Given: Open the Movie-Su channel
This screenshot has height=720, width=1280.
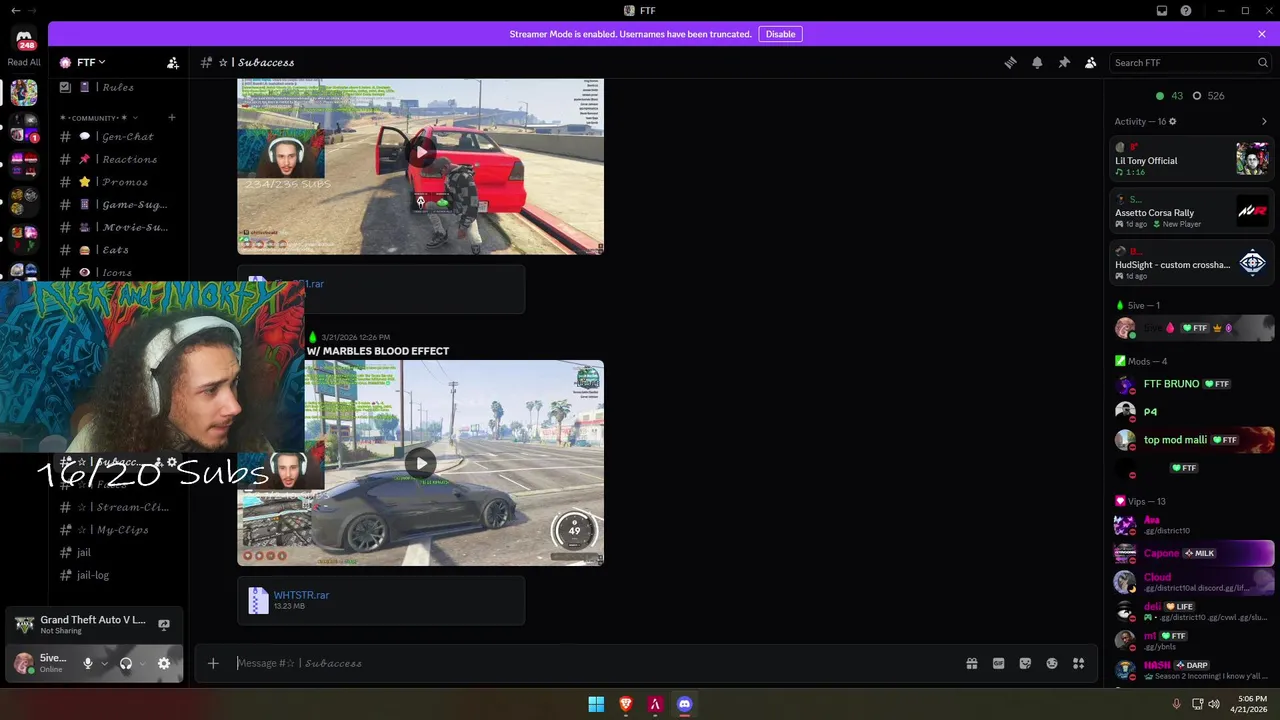Looking at the screenshot, I should pyautogui.click(x=116, y=227).
